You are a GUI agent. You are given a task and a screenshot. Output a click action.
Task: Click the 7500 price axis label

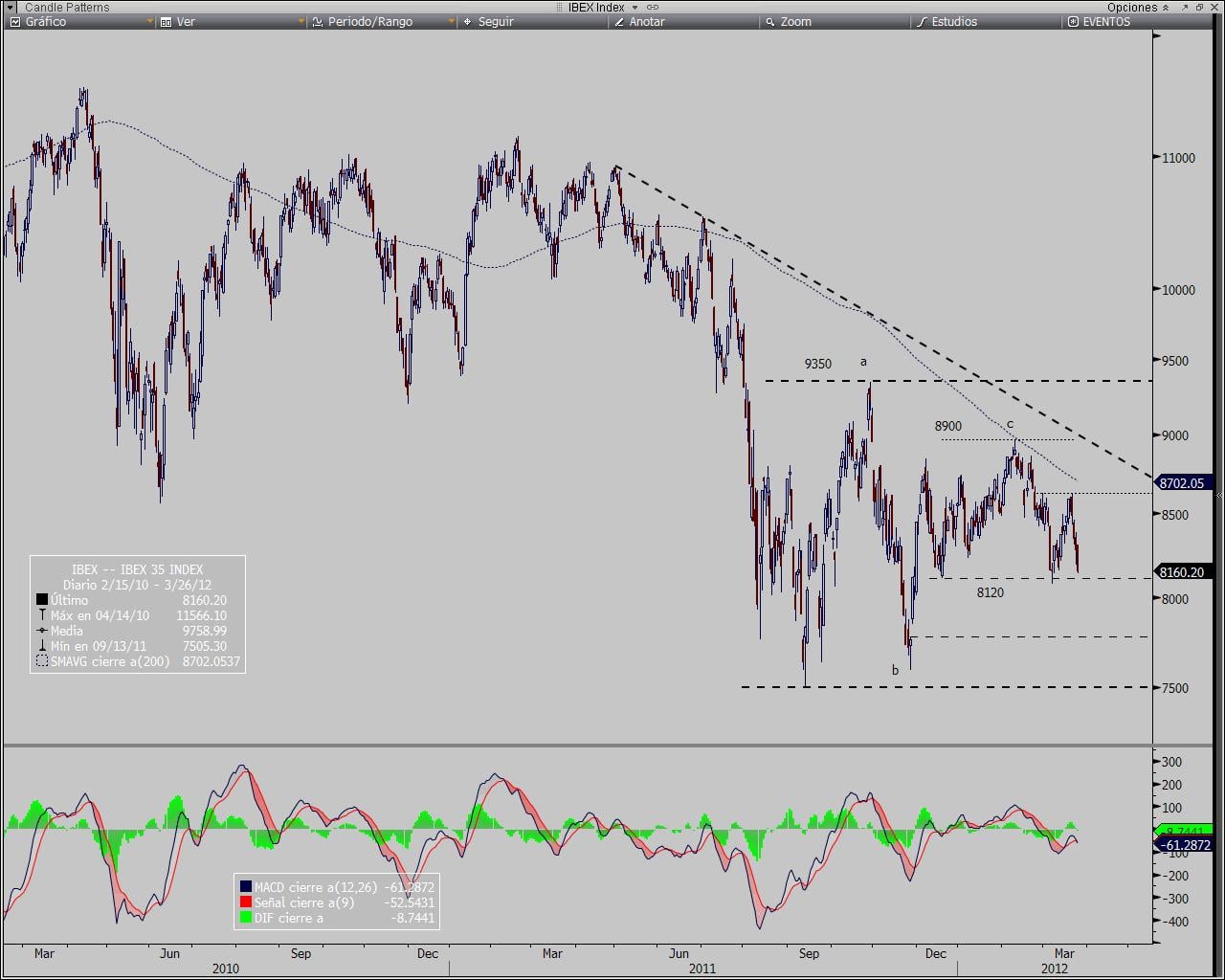coord(1176,688)
